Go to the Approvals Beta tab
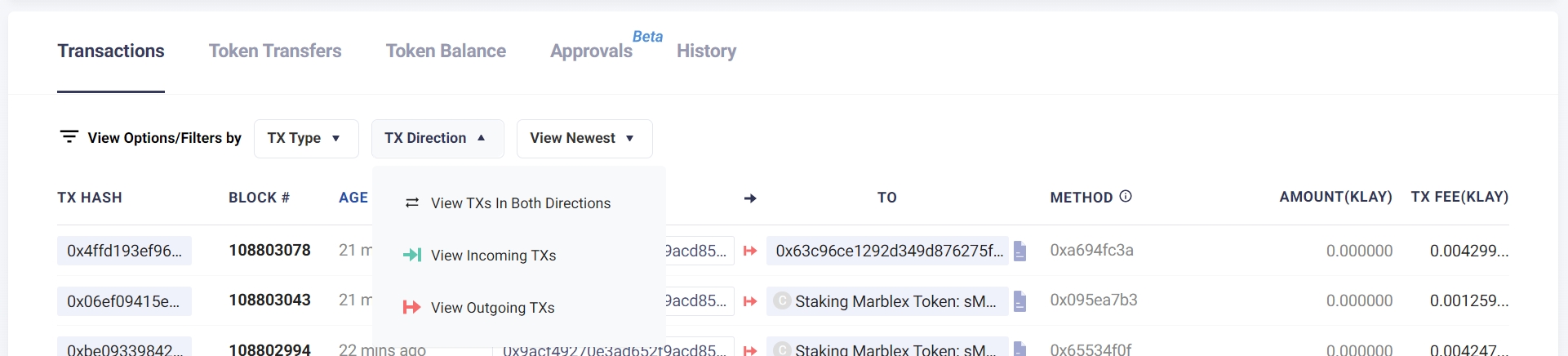Viewport: 1568px width, 356px height. (x=591, y=51)
